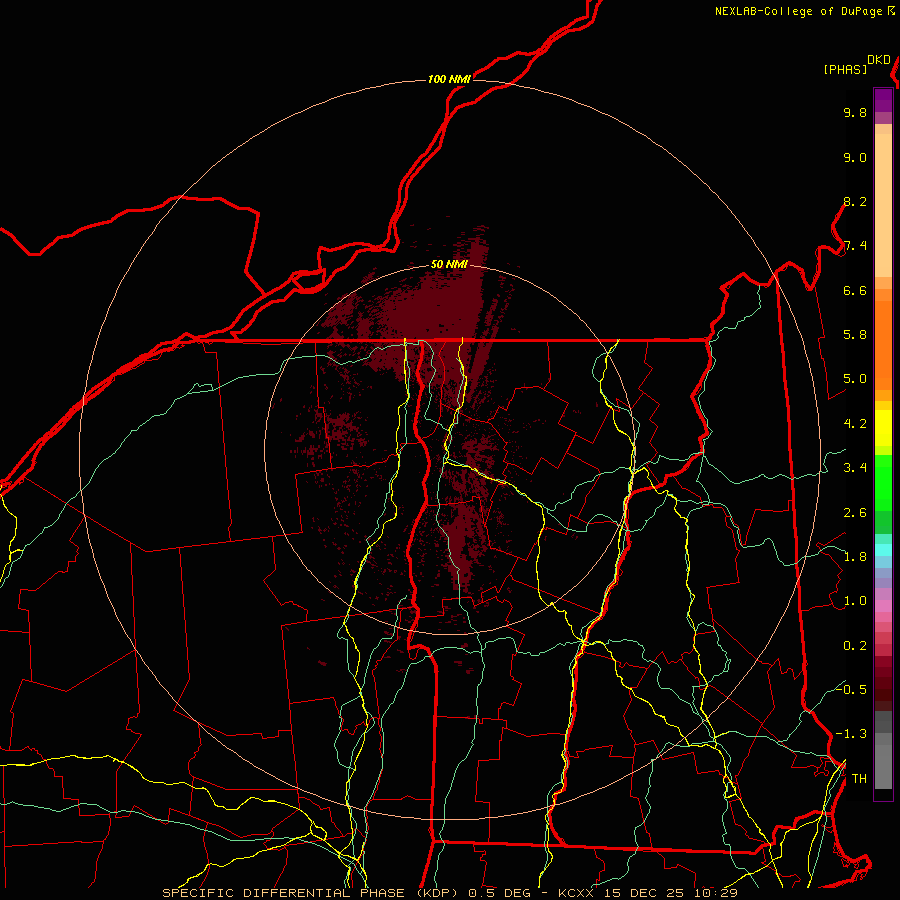Click the 2.6 color scale value
This screenshot has height=900, width=900.
[855, 513]
